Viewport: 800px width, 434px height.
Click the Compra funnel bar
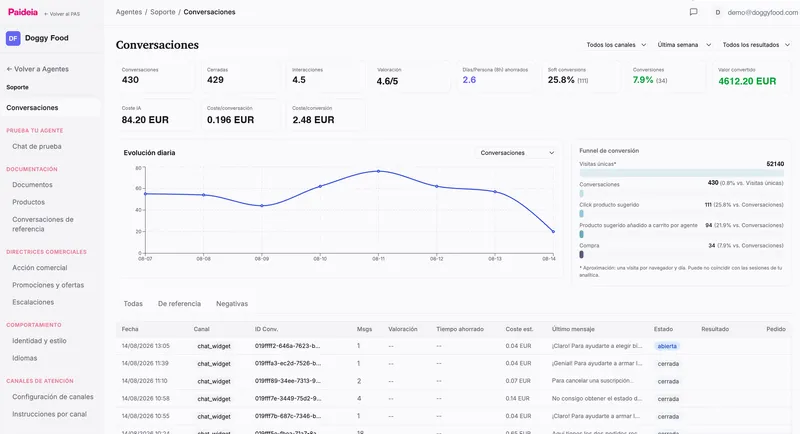click(x=582, y=254)
